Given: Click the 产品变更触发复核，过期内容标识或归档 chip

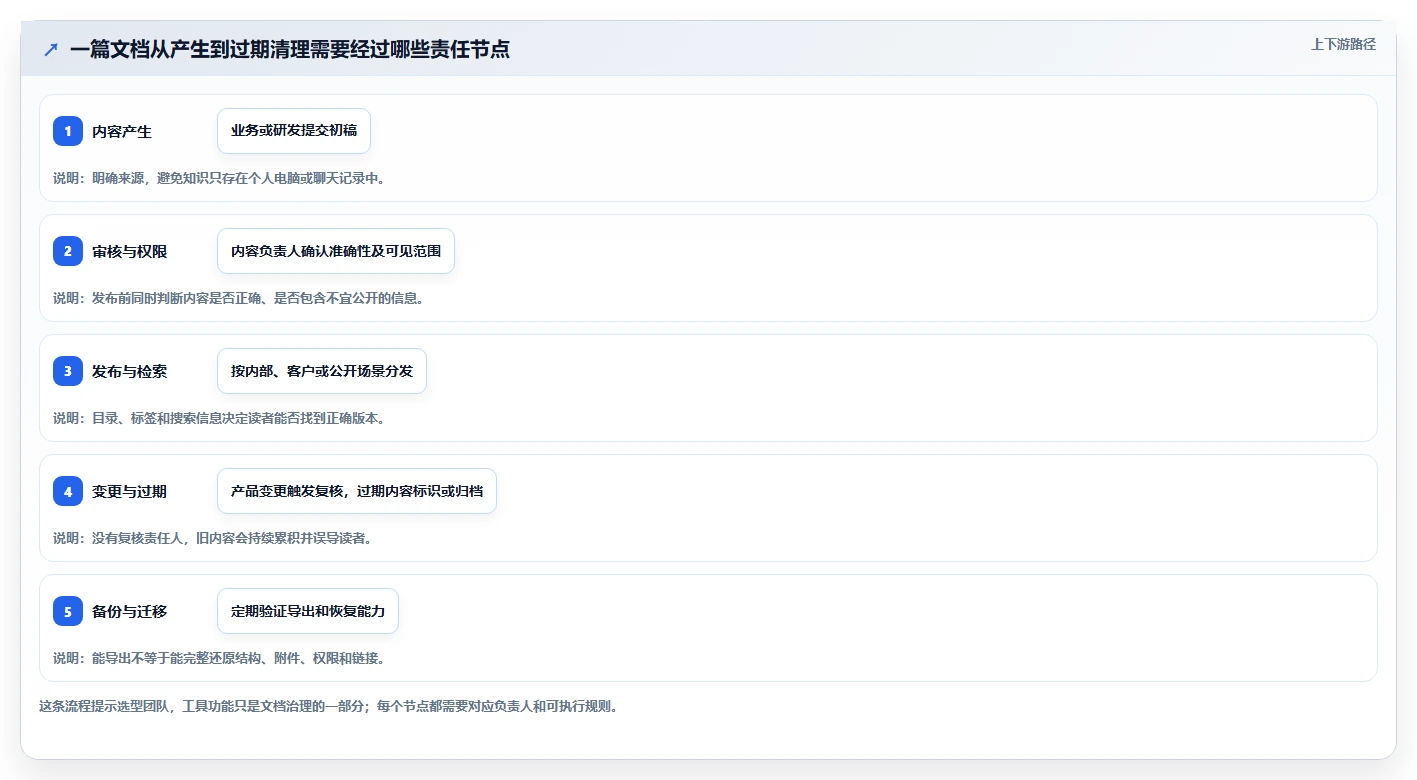Looking at the screenshot, I should 357,491.
